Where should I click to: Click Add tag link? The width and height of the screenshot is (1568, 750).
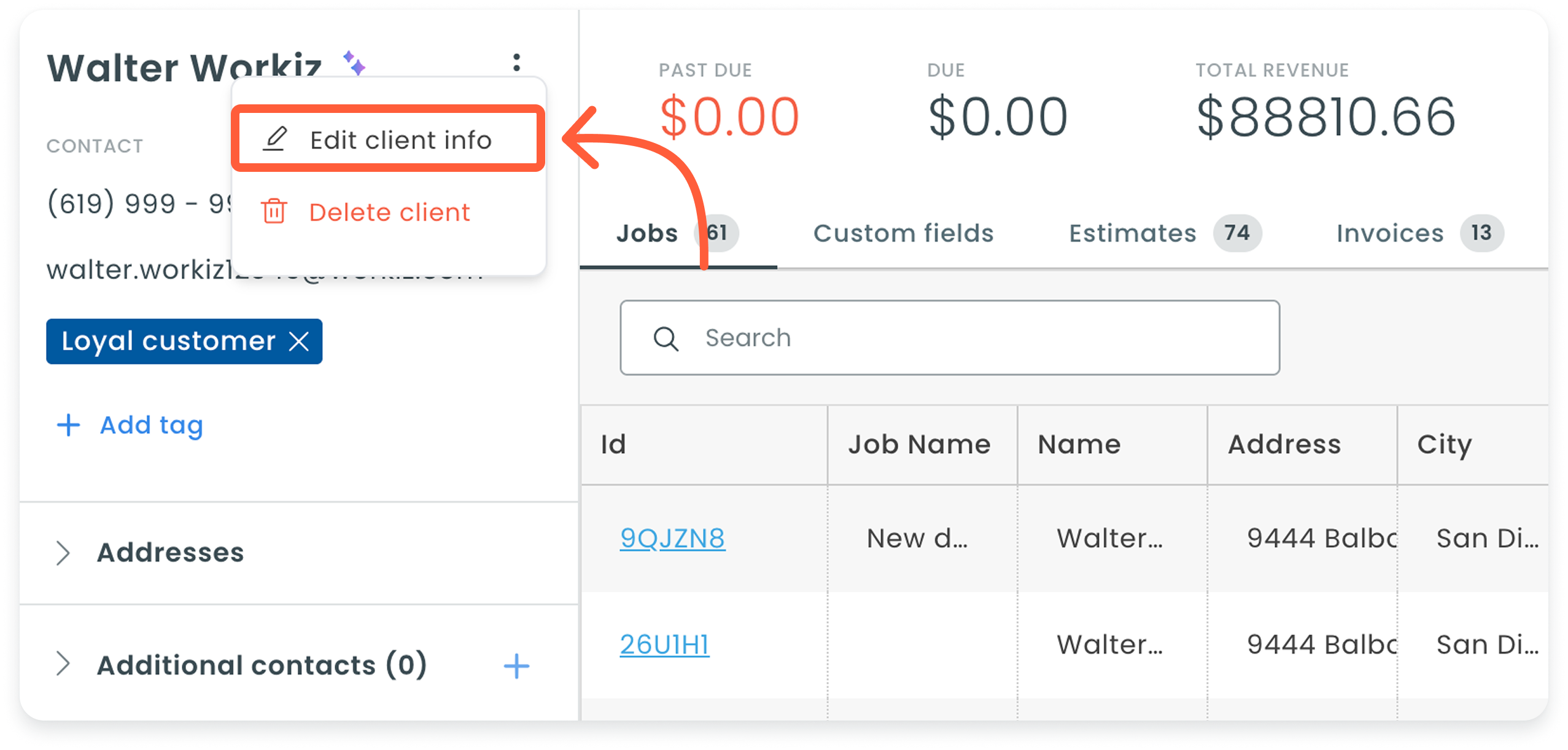click(x=152, y=425)
